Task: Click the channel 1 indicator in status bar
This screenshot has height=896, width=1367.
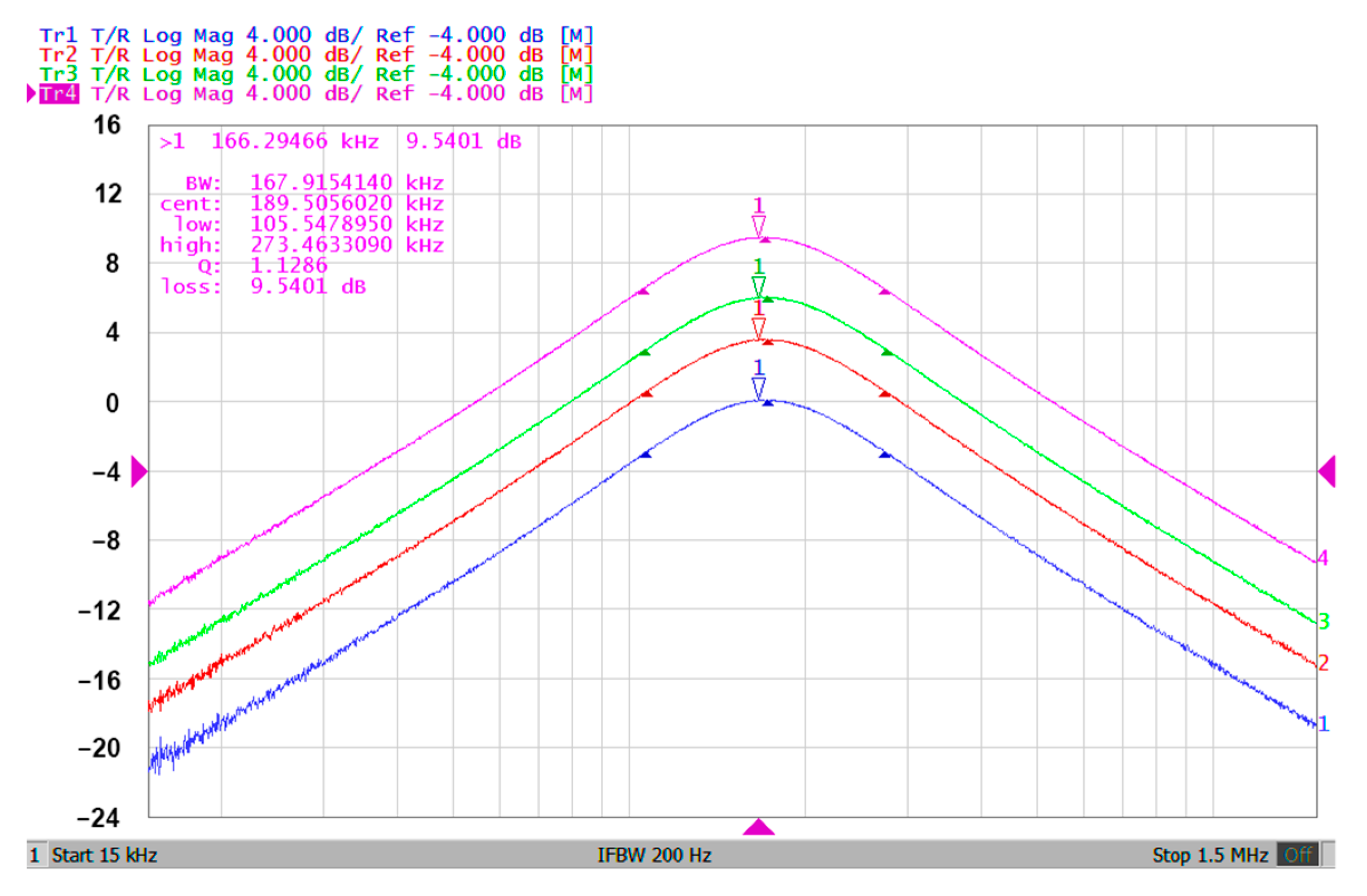Action: pos(35,855)
